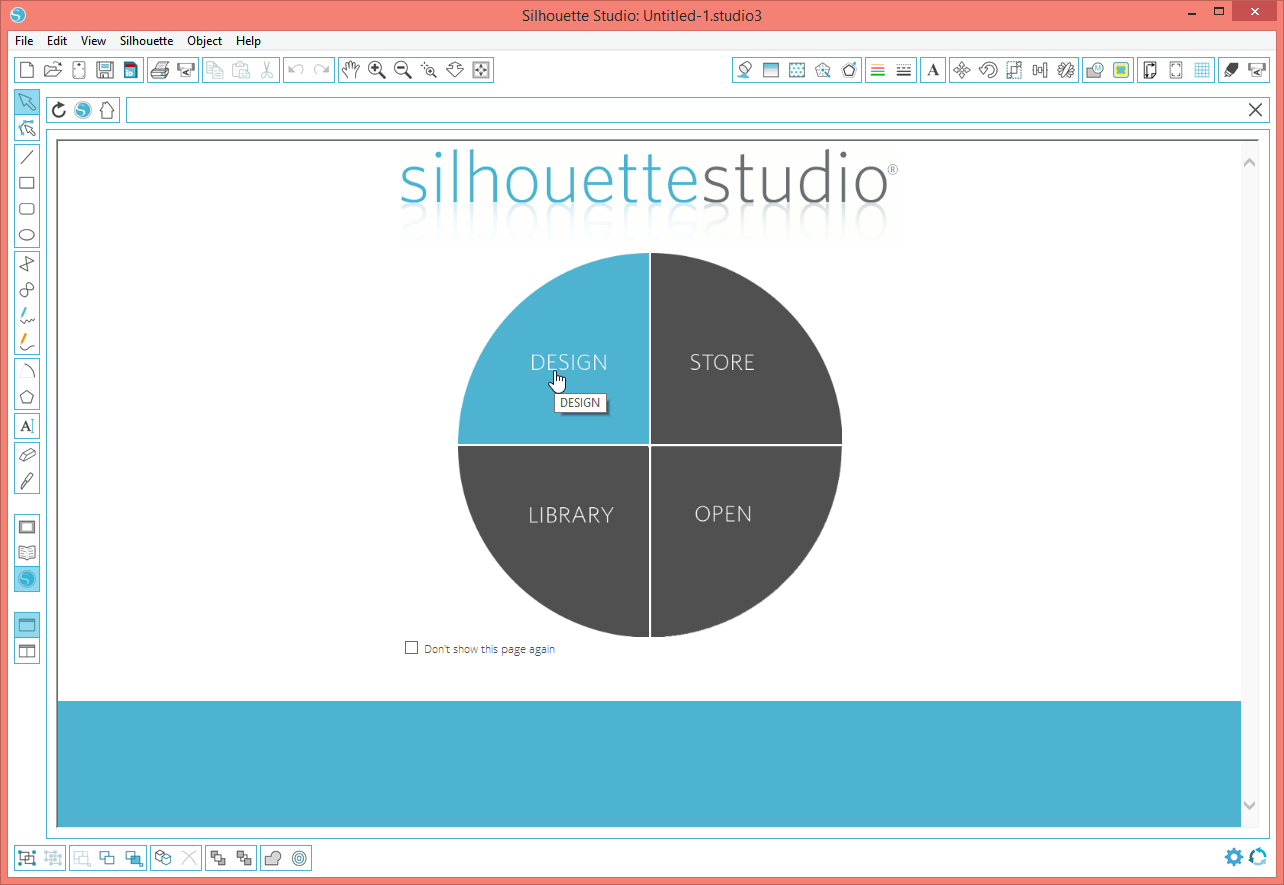Check the Don't show this page again box
The height and width of the screenshot is (885, 1284).
pos(411,647)
